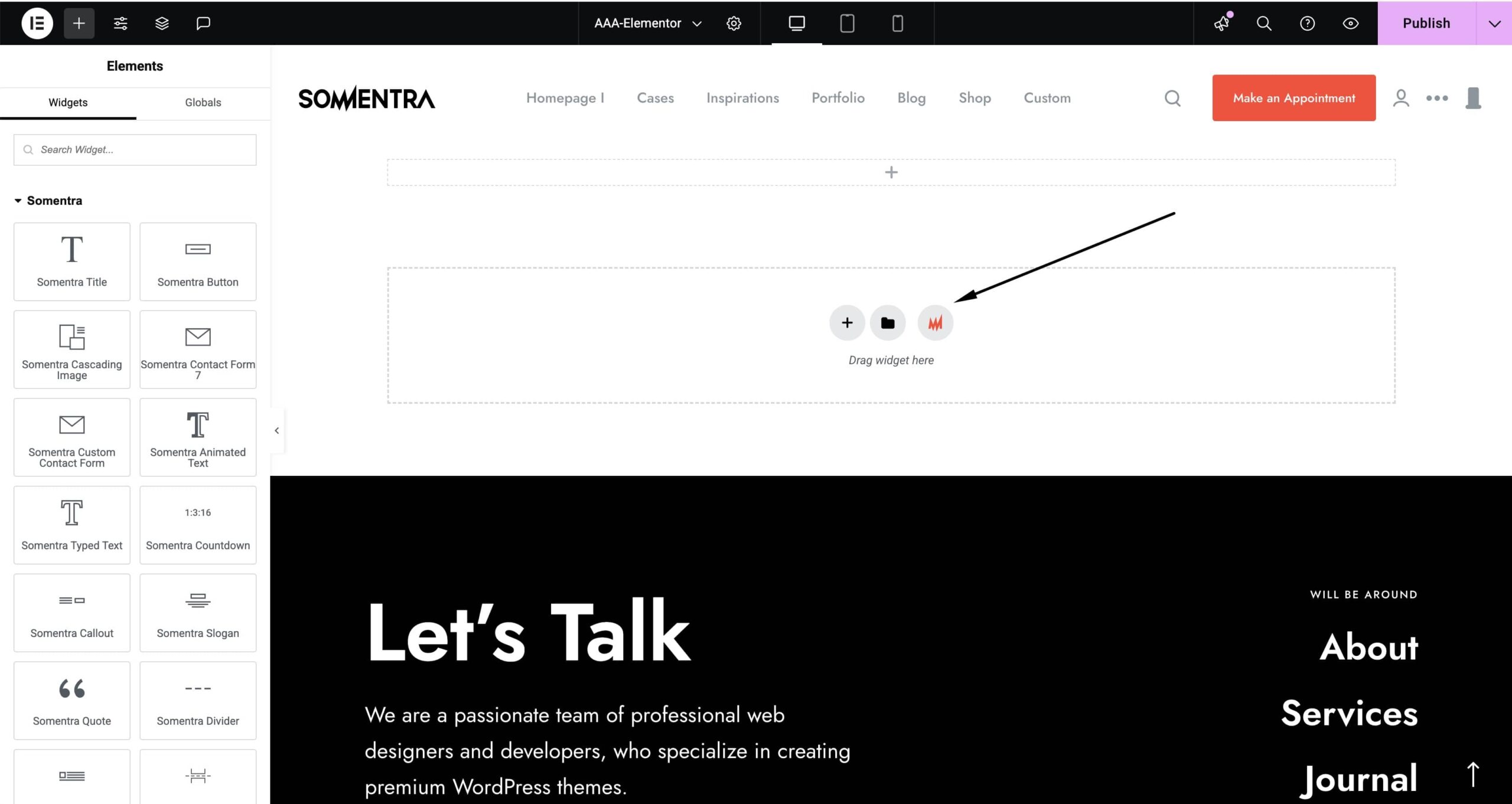1512x804 pixels.
Task: Open the Elementor logo menu
Action: [37, 23]
